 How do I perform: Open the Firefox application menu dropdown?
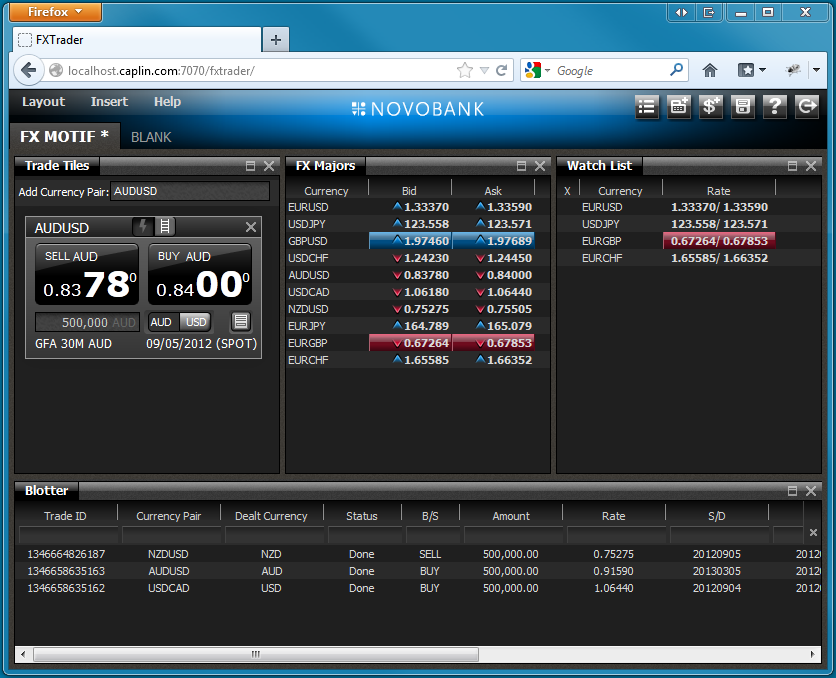[x=55, y=12]
